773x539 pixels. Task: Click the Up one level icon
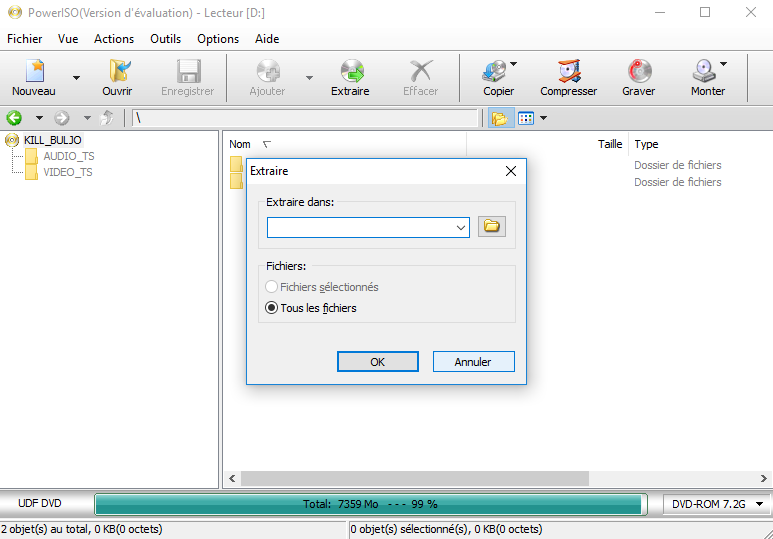coord(107,118)
